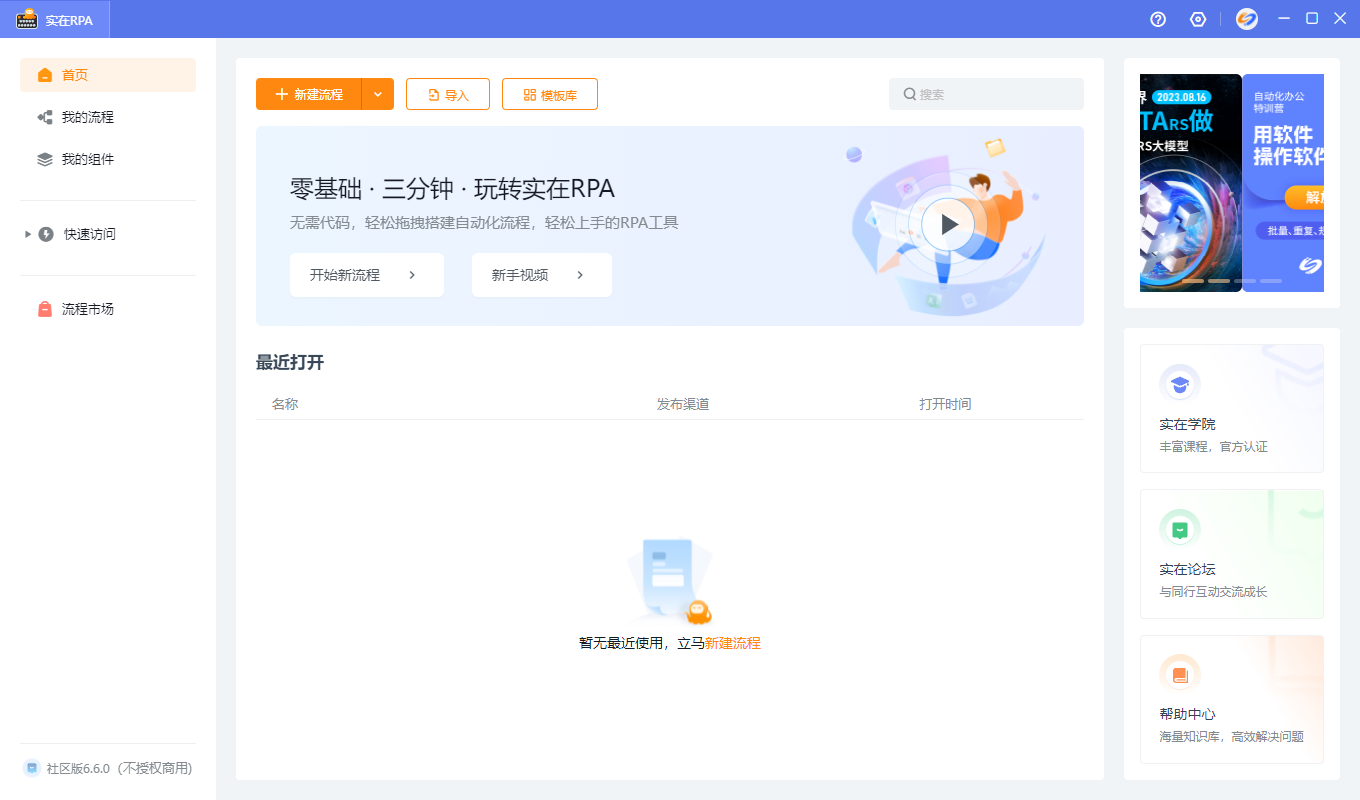1360x800 pixels.
Task: Click the 导入 button
Action: 448,94
